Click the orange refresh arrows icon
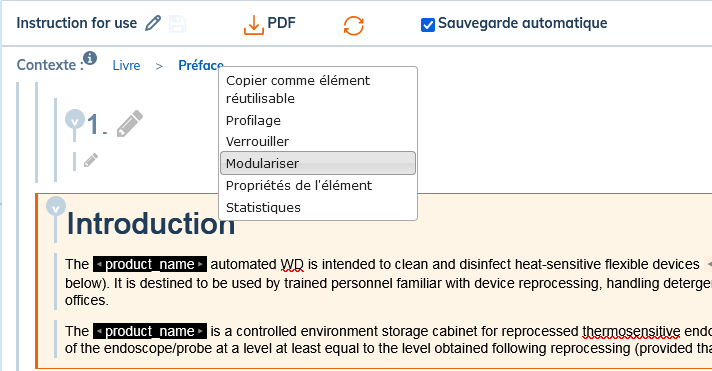Viewport: 712px width, 371px height. (x=354, y=25)
